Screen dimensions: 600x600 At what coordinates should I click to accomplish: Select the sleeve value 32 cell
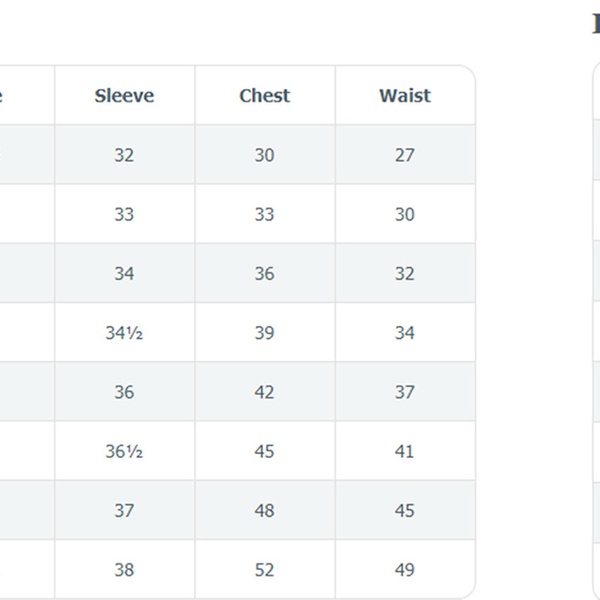point(124,155)
